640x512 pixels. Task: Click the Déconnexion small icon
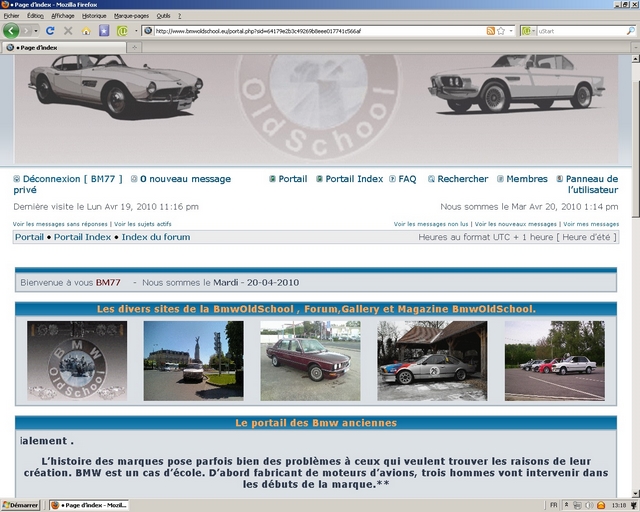point(17,179)
